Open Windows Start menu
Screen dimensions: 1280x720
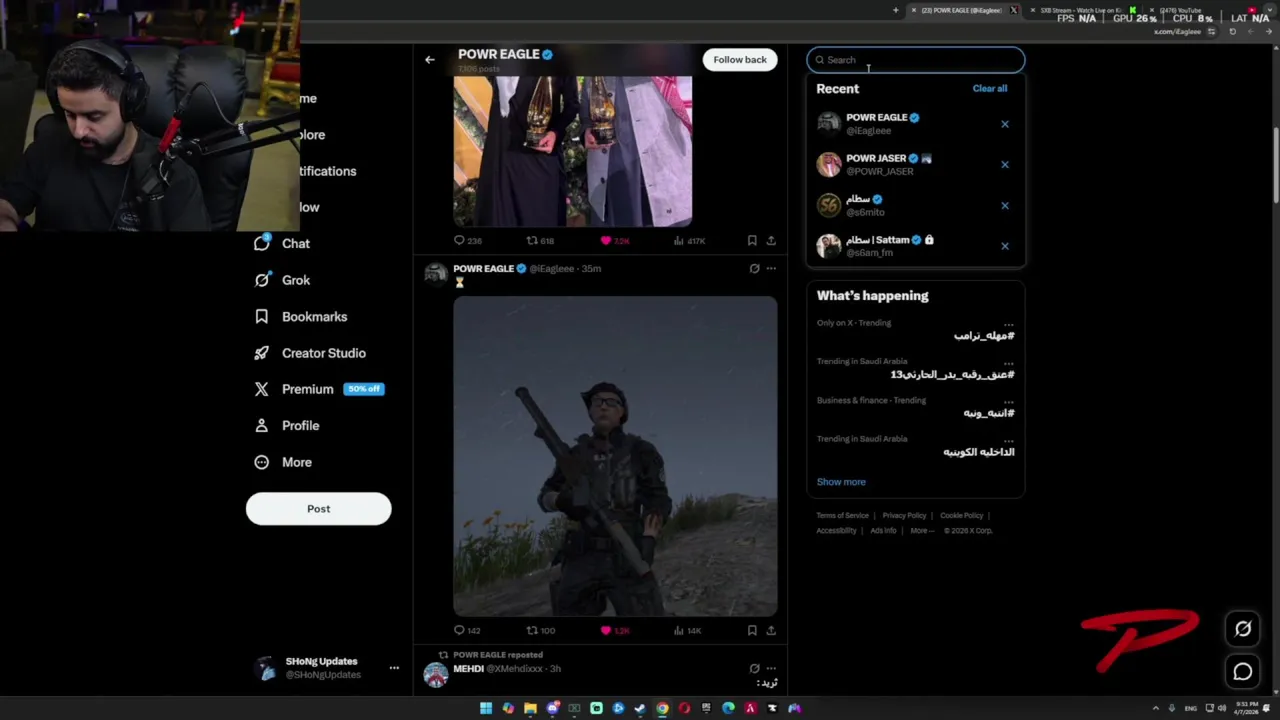[486, 708]
